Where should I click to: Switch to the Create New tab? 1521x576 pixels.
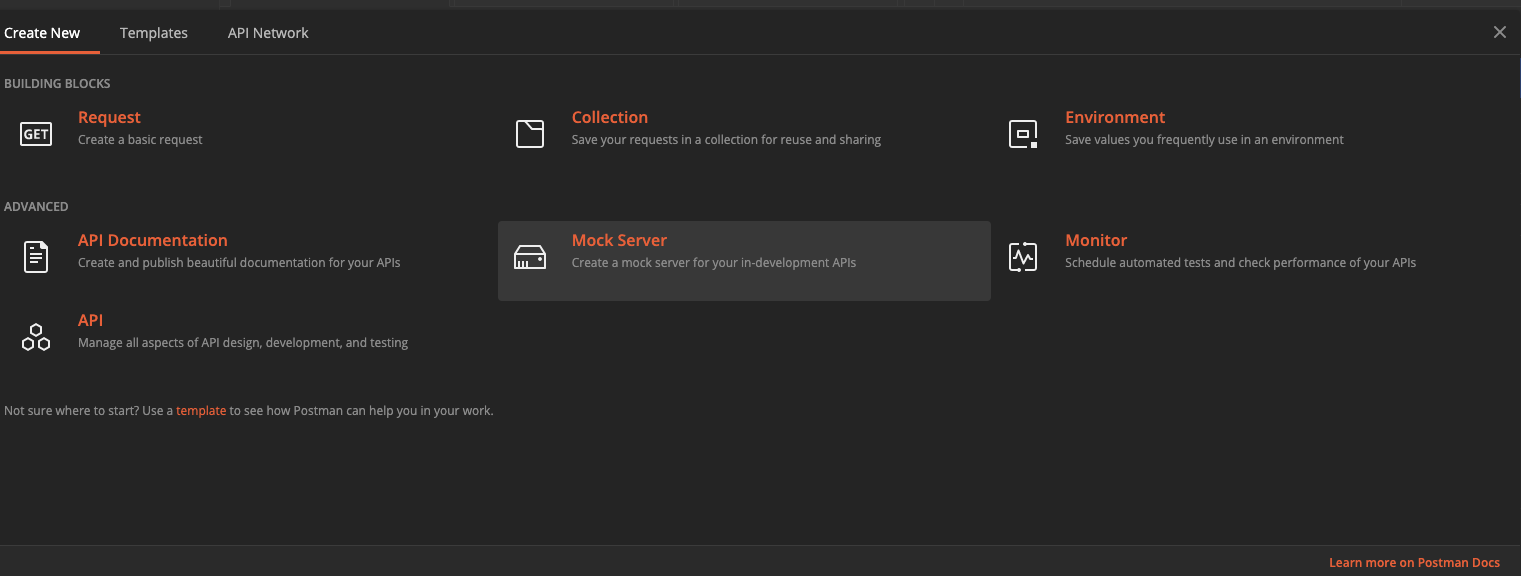[42, 33]
